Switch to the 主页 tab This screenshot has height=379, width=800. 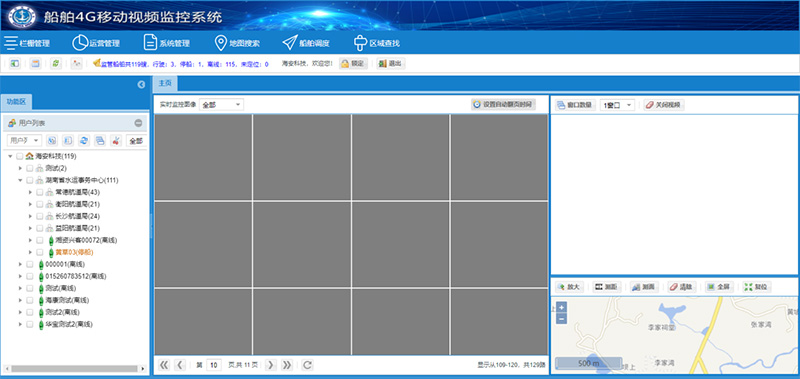pos(165,83)
